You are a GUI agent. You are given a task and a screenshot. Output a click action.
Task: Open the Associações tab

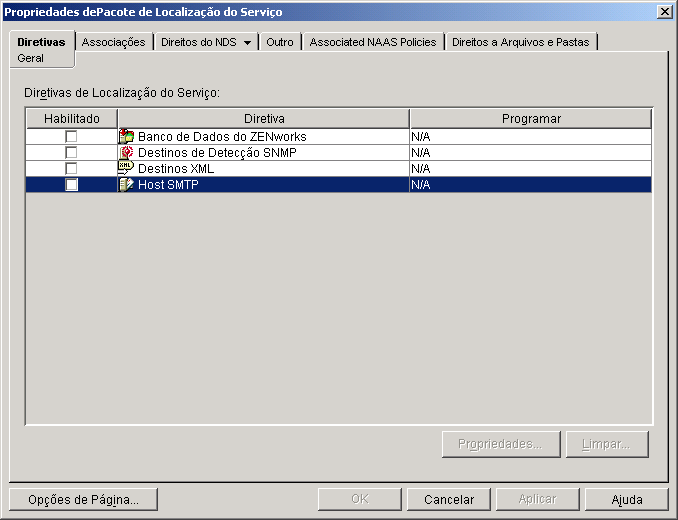pos(114,42)
